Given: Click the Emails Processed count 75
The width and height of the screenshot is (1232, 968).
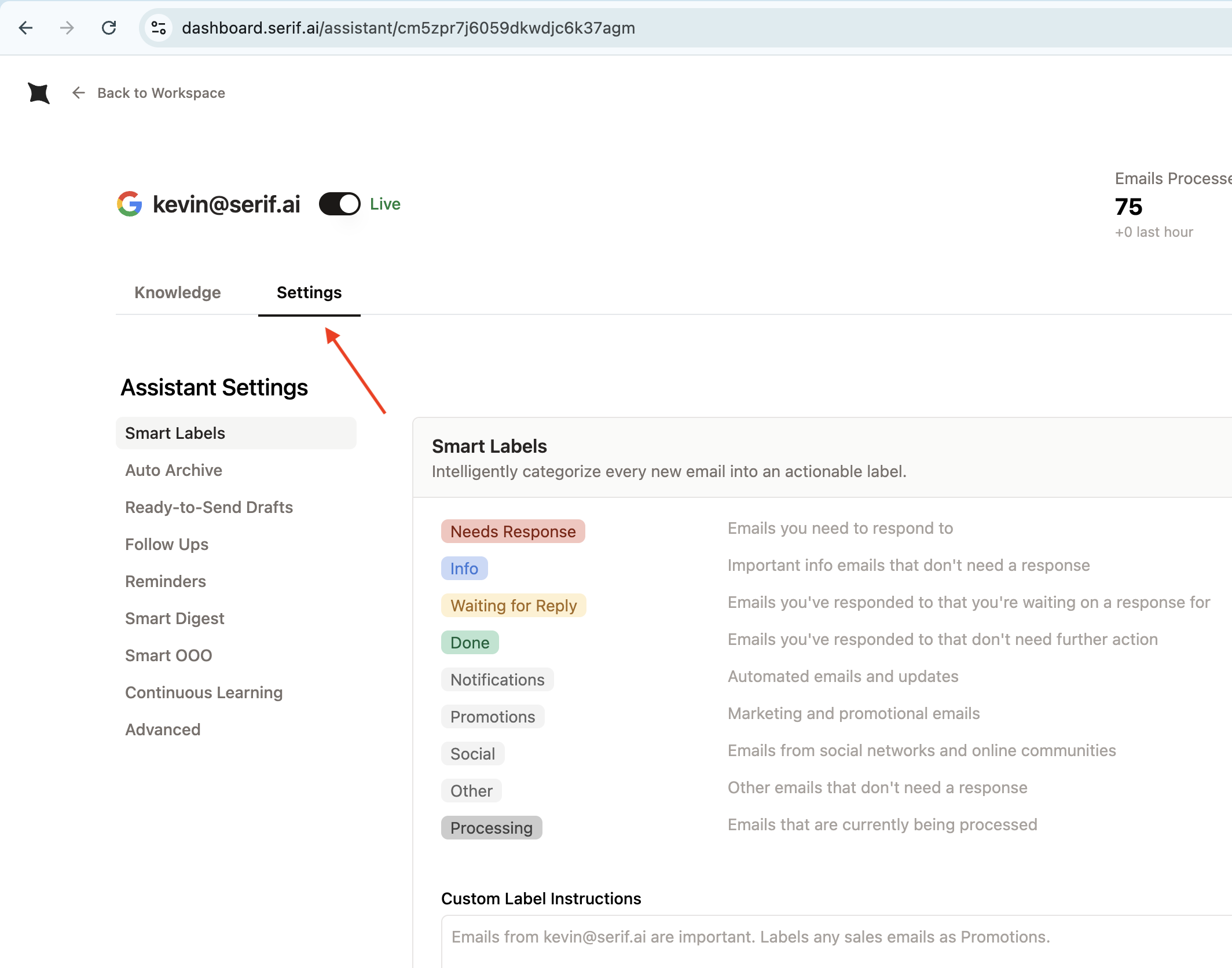Looking at the screenshot, I should point(1128,207).
